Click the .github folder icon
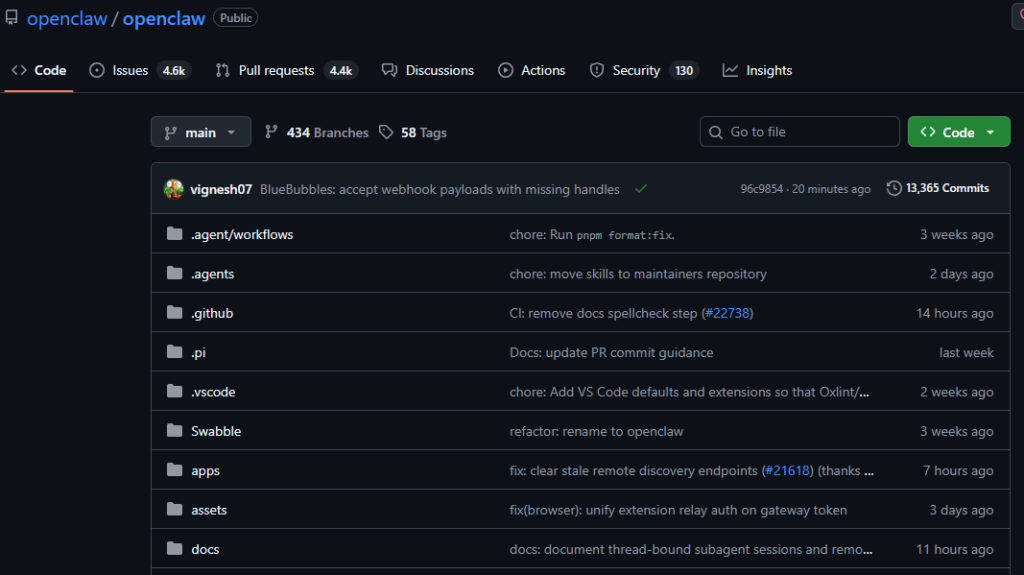The height and width of the screenshot is (575, 1024). (175, 313)
